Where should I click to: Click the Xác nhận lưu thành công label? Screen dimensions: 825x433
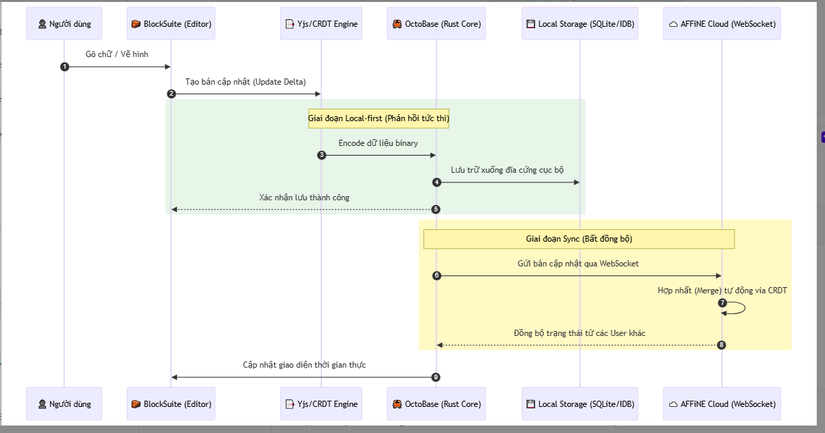point(304,198)
